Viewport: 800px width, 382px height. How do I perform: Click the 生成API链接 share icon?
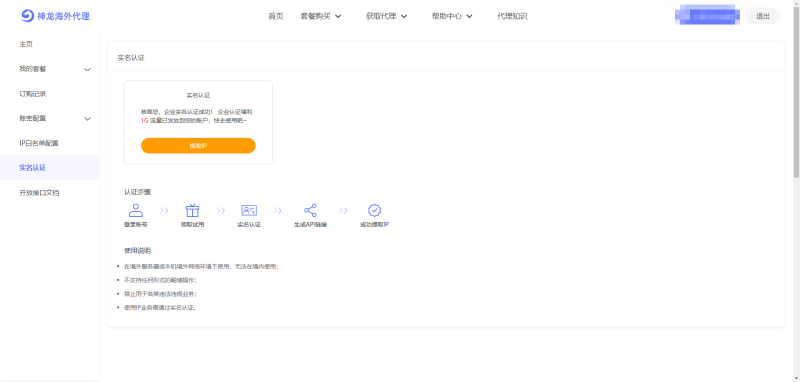pos(310,210)
